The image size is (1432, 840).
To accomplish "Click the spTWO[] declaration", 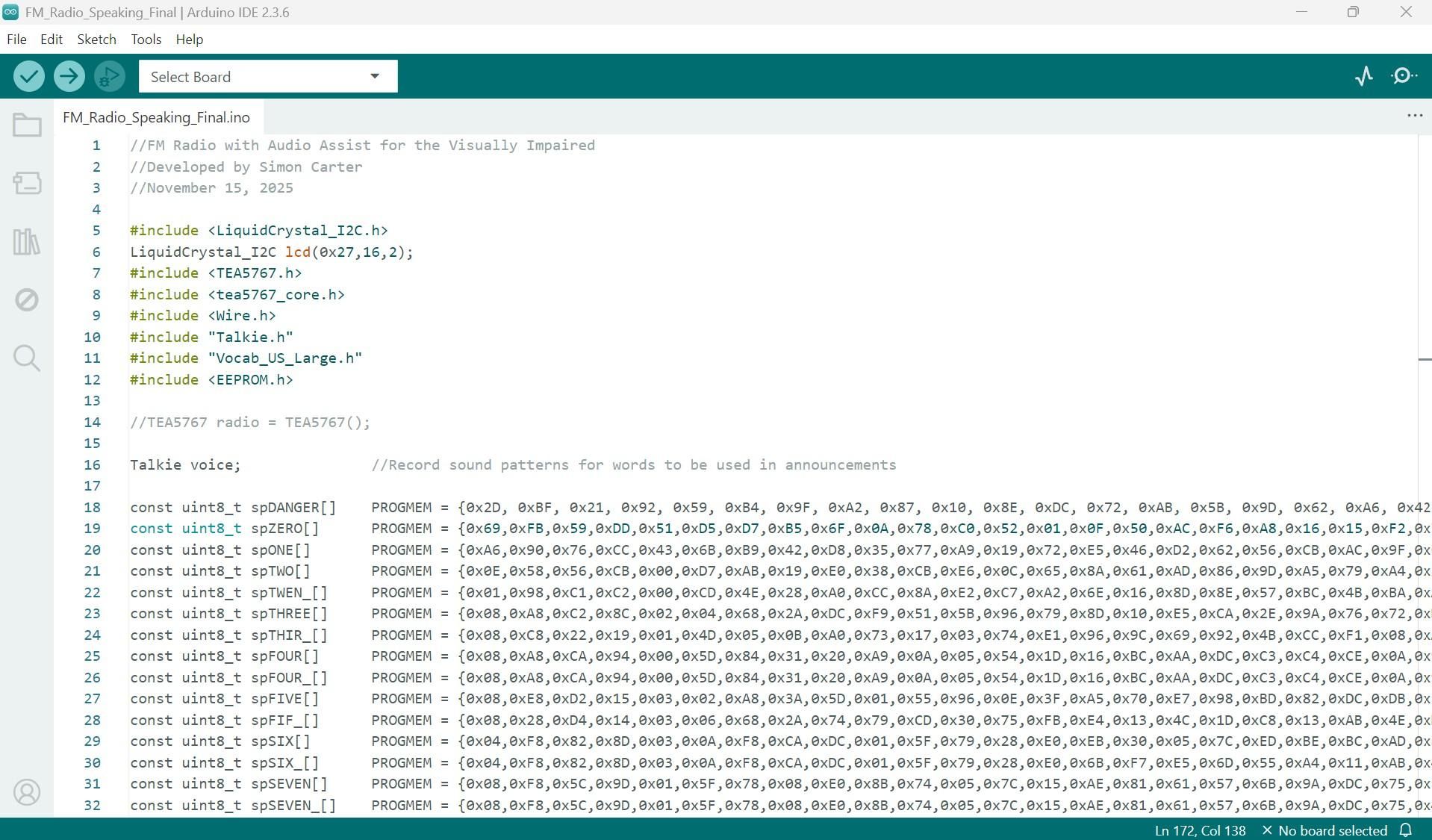I will pos(220,570).
